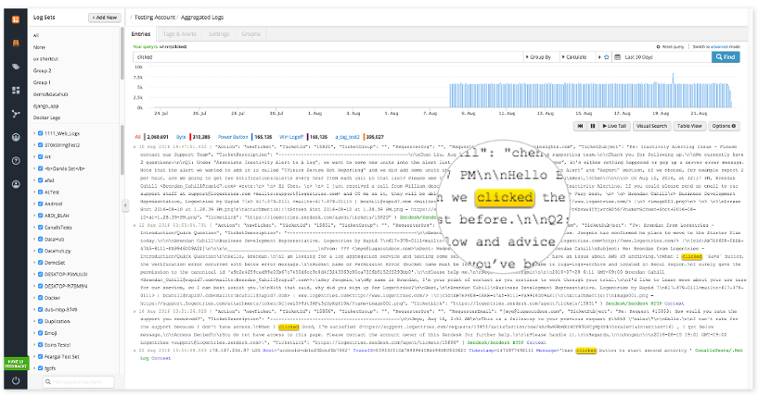This screenshot has height=396, width=758.
Task: Toggle the Docker log set checkbox
Action: pyautogui.click(x=41, y=298)
